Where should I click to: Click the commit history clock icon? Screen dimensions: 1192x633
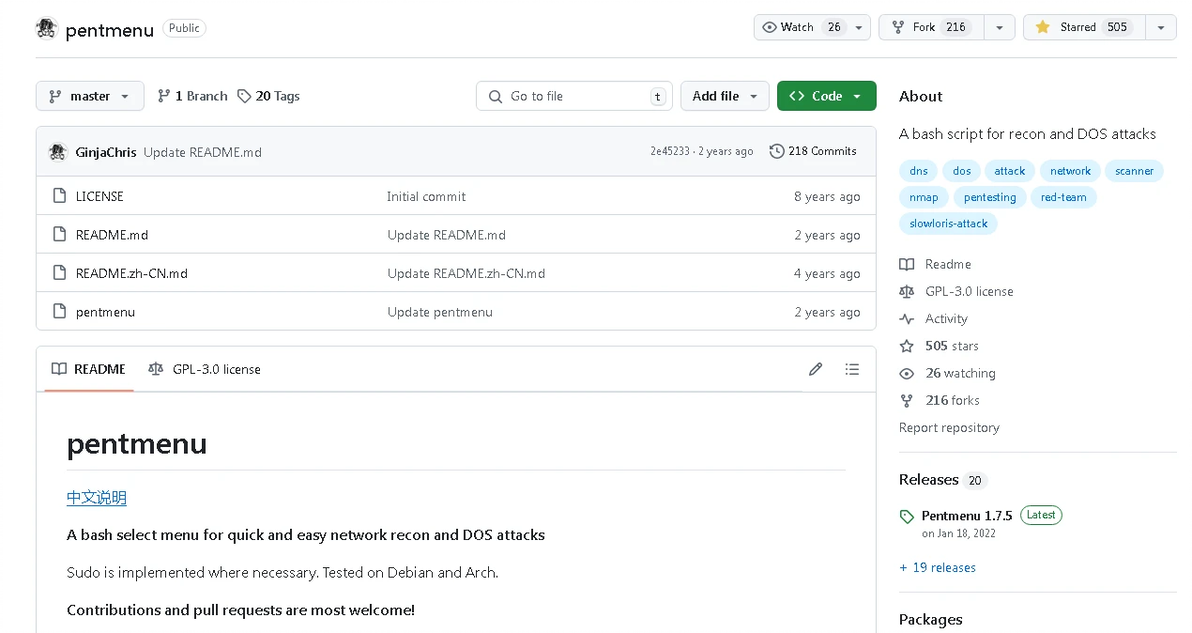[x=777, y=151]
